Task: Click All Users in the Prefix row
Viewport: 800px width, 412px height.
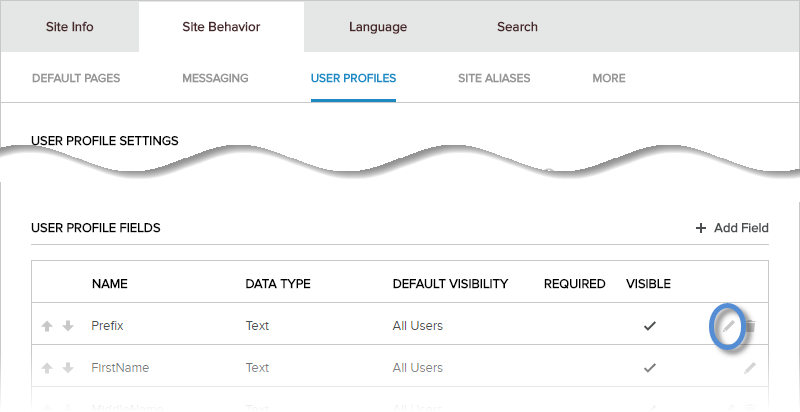Action: coord(418,325)
